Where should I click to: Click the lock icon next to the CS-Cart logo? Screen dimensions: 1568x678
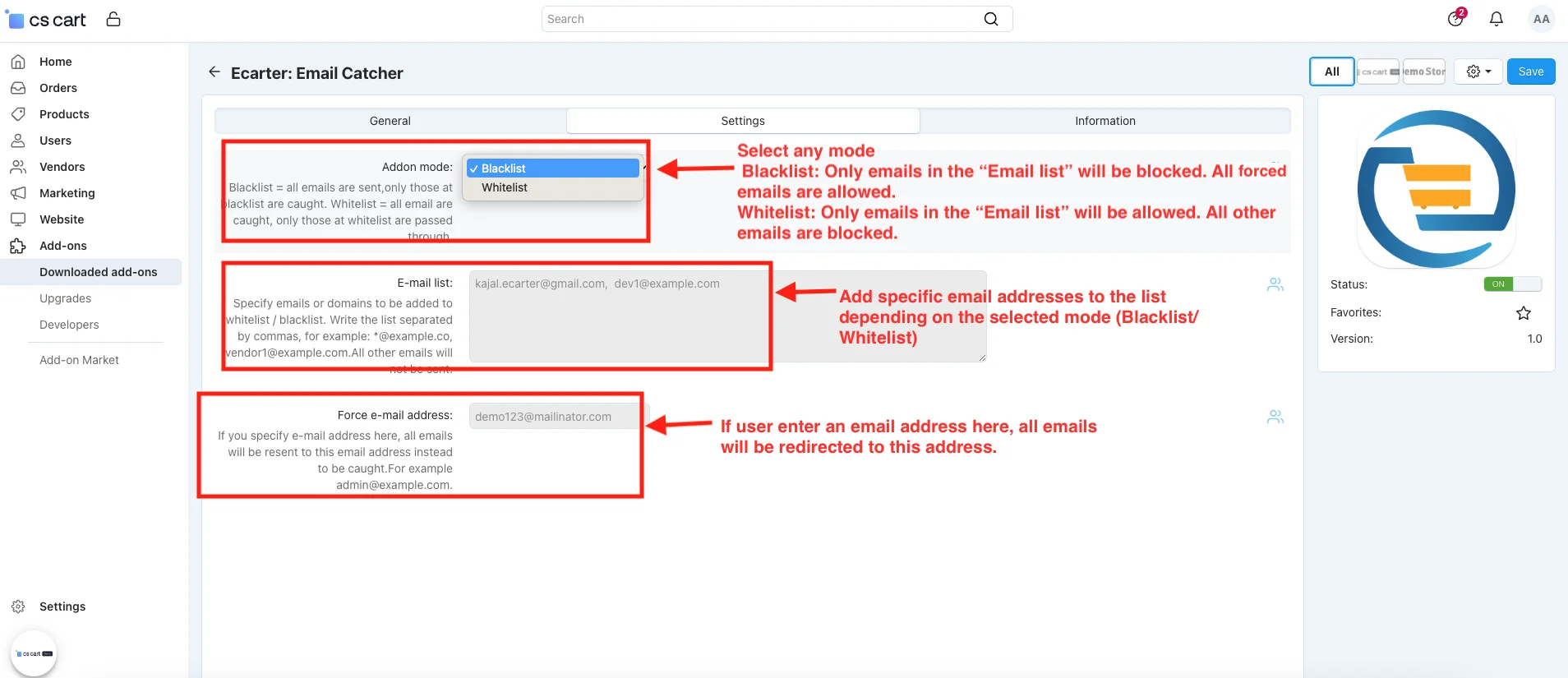click(x=113, y=19)
